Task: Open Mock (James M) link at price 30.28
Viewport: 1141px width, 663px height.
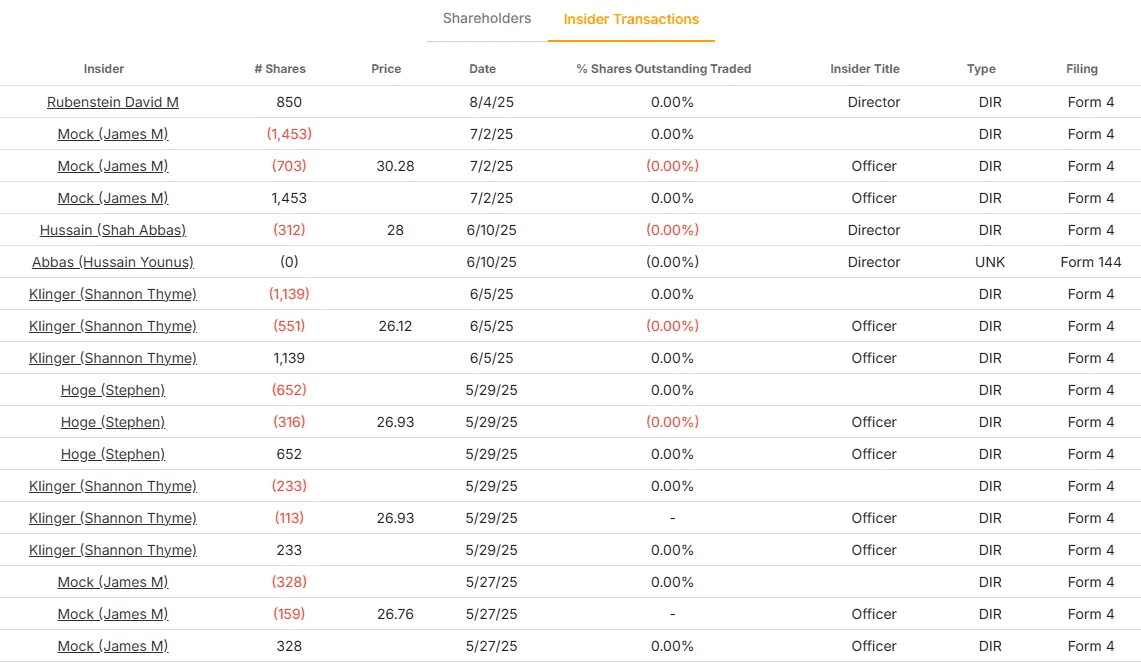Action: click(x=113, y=166)
